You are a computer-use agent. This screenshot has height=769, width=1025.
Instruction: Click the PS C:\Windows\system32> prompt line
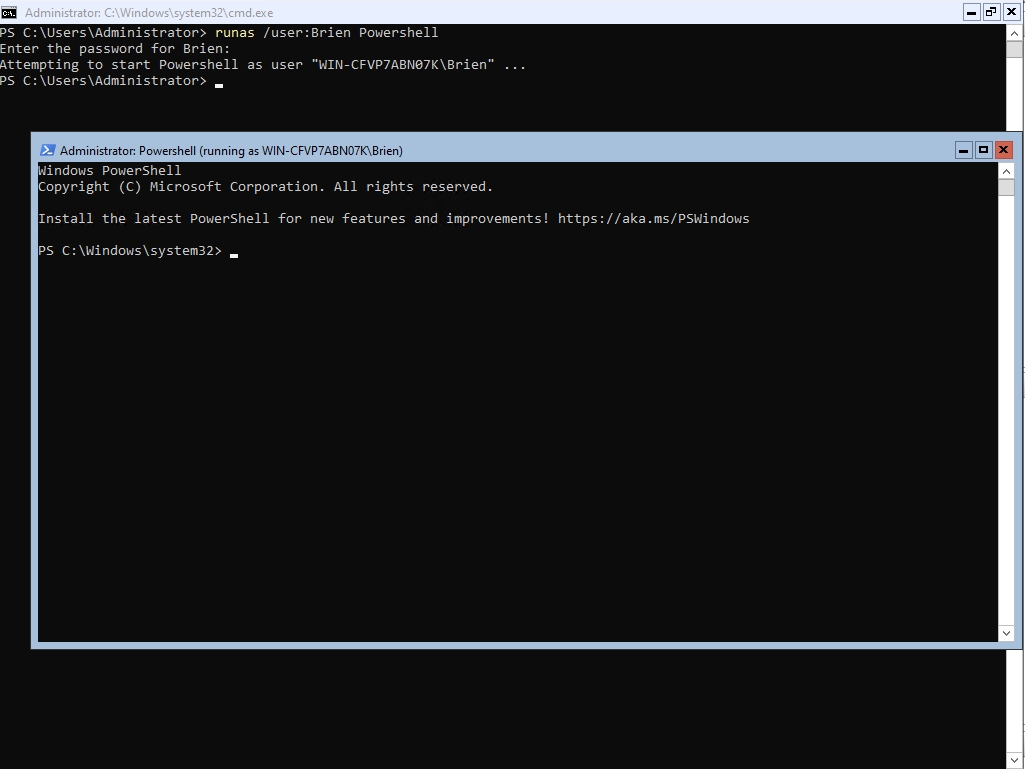point(130,250)
